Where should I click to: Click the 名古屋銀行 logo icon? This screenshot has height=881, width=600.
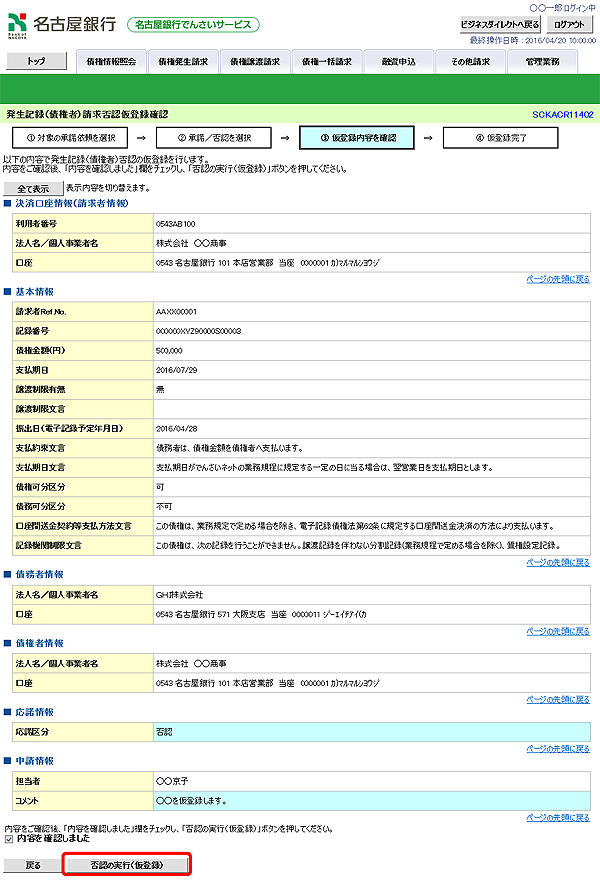tap(17, 25)
